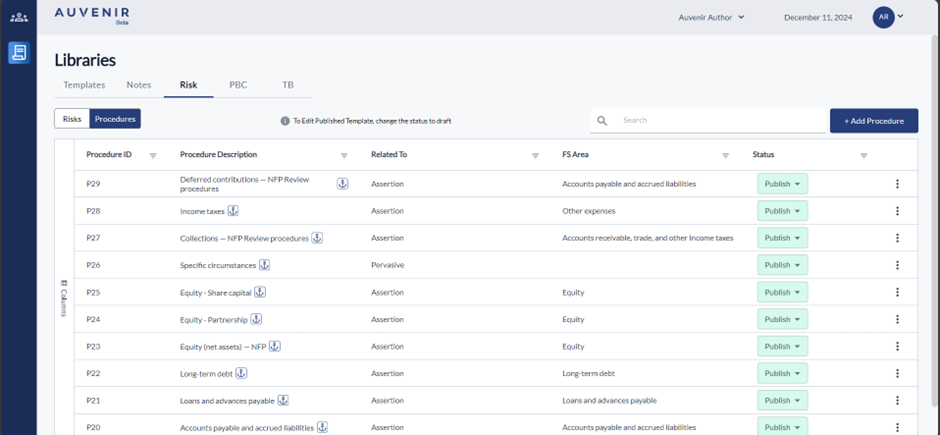Expand the AR user avatar menu

[x=888, y=17]
